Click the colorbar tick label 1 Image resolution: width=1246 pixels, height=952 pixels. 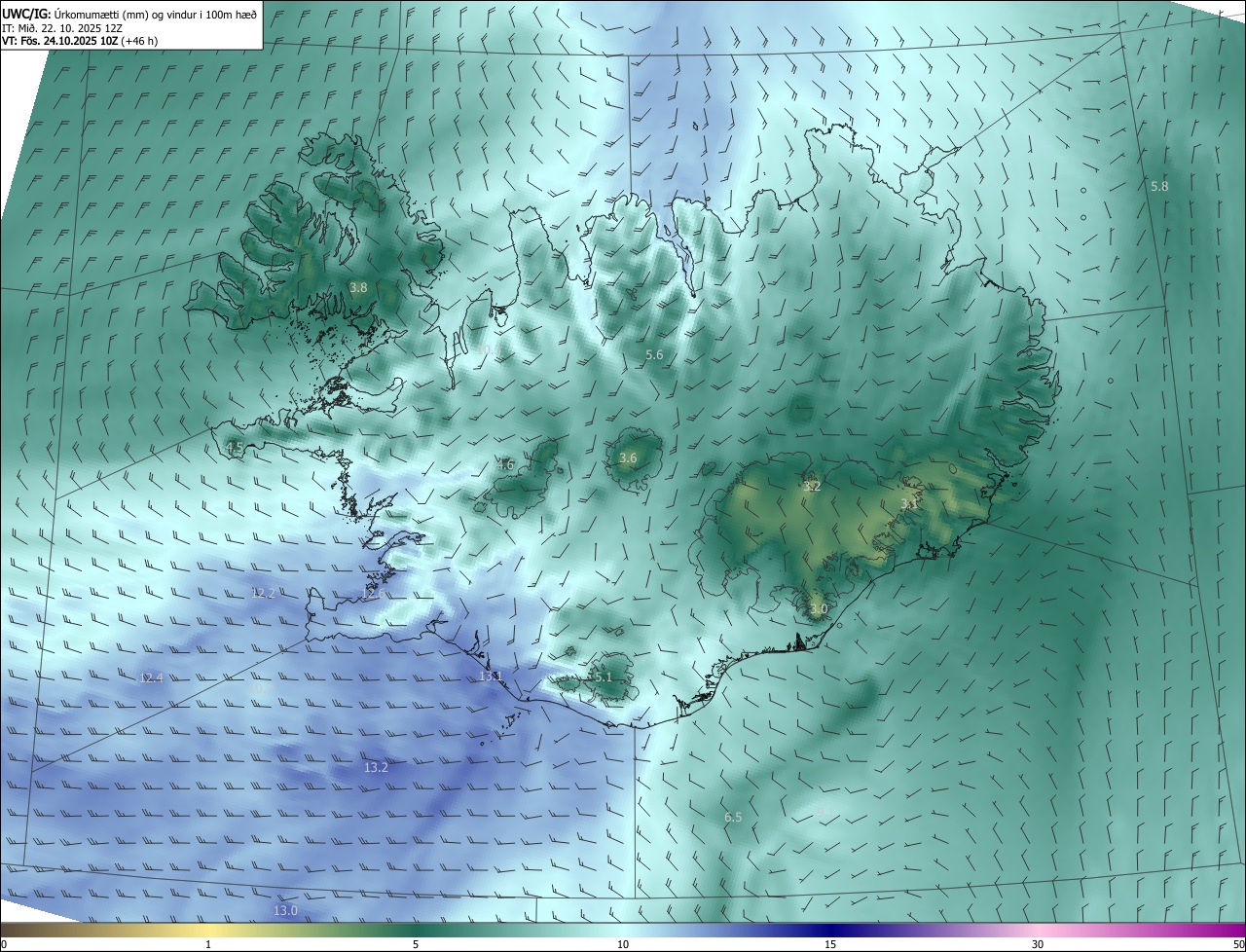(x=208, y=944)
